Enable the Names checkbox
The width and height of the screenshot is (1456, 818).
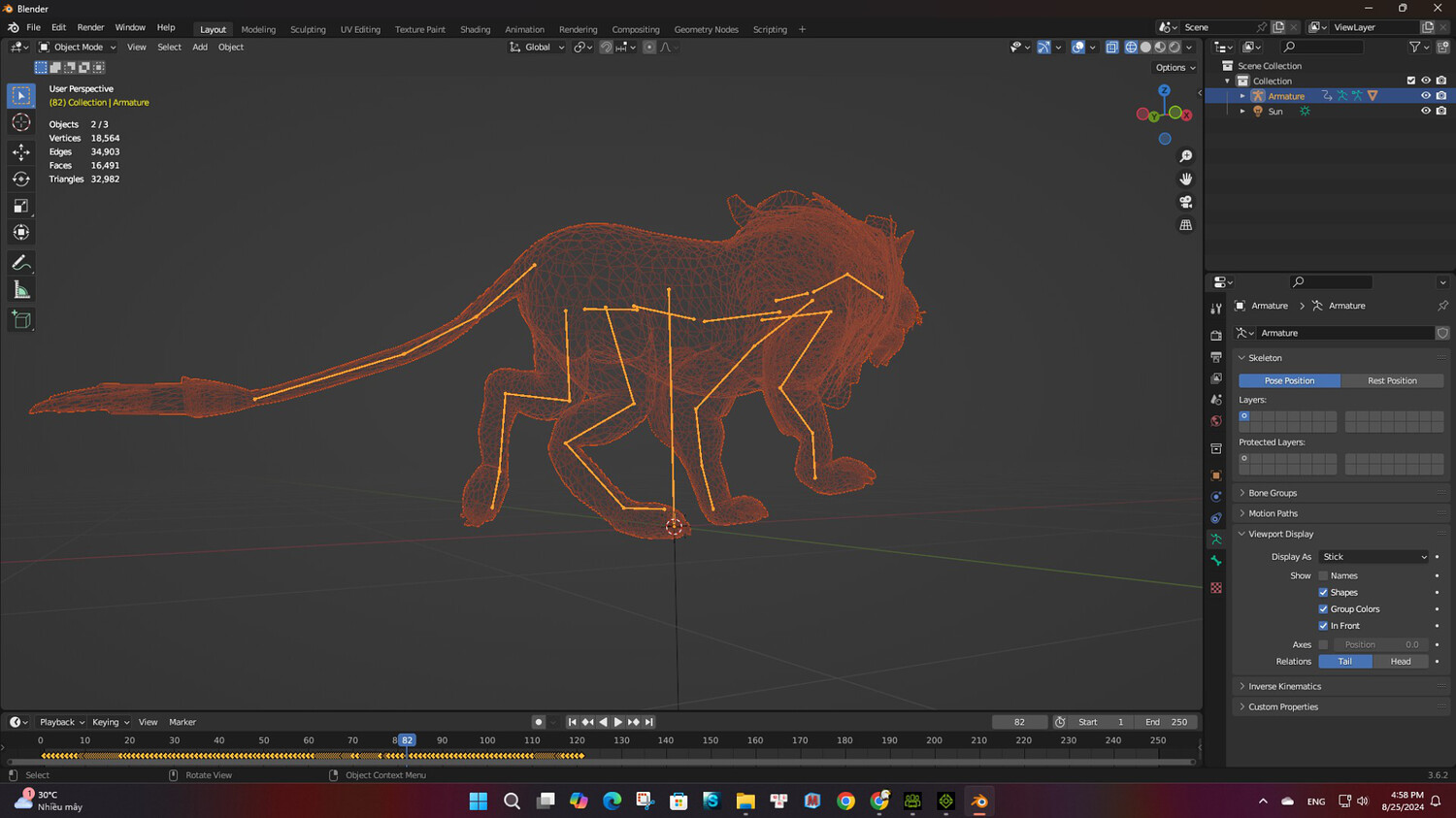(1323, 576)
